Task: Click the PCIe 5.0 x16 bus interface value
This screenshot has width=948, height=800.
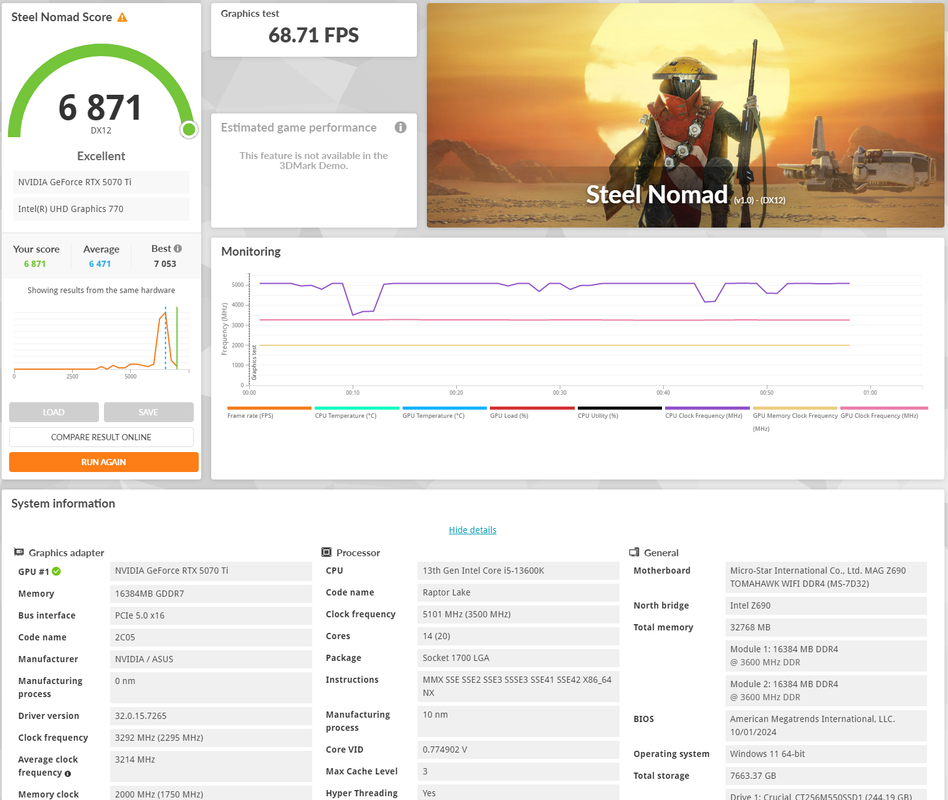Action: pyautogui.click(x=211, y=616)
